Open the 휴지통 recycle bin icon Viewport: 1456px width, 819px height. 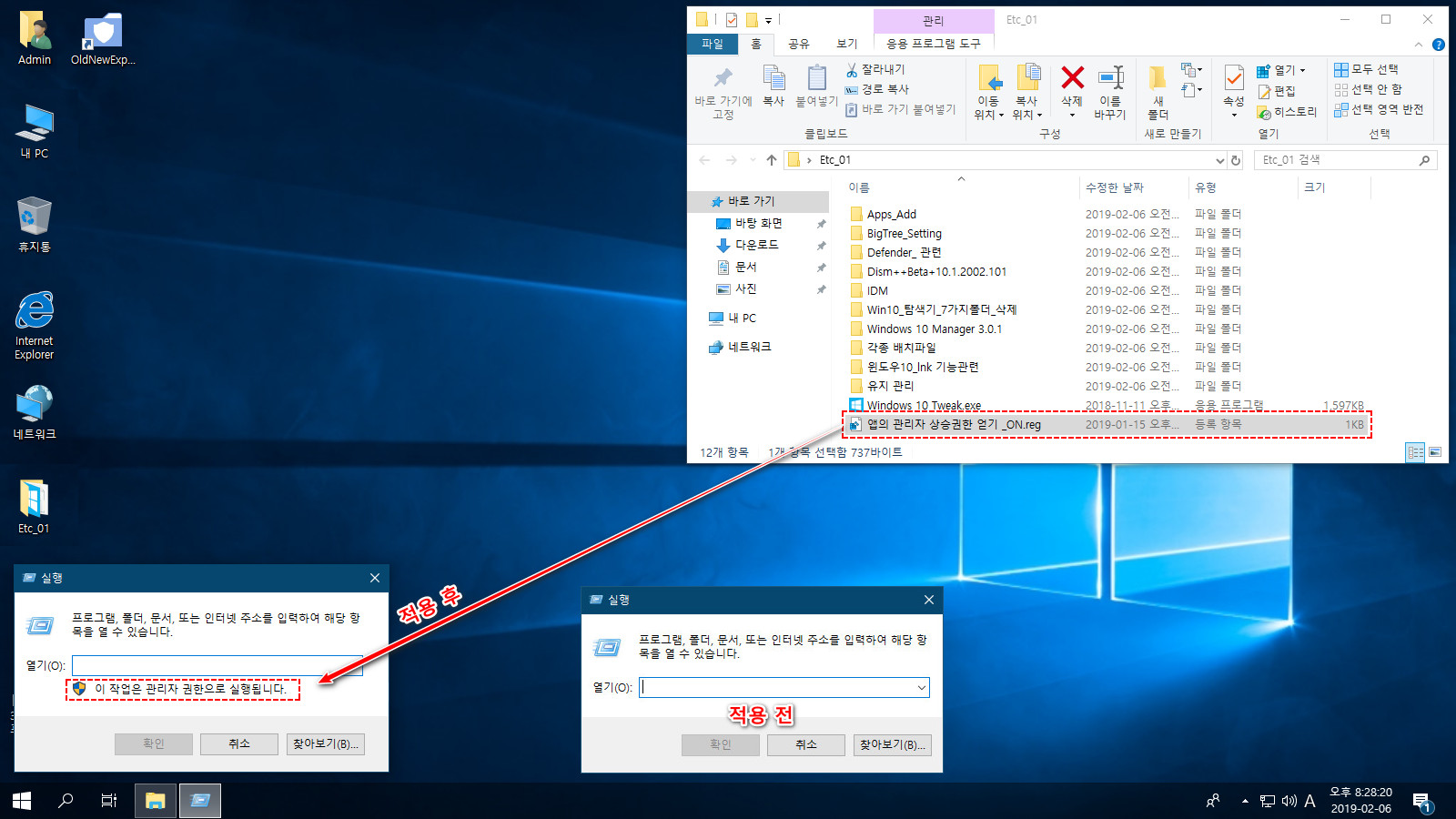coord(35,225)
